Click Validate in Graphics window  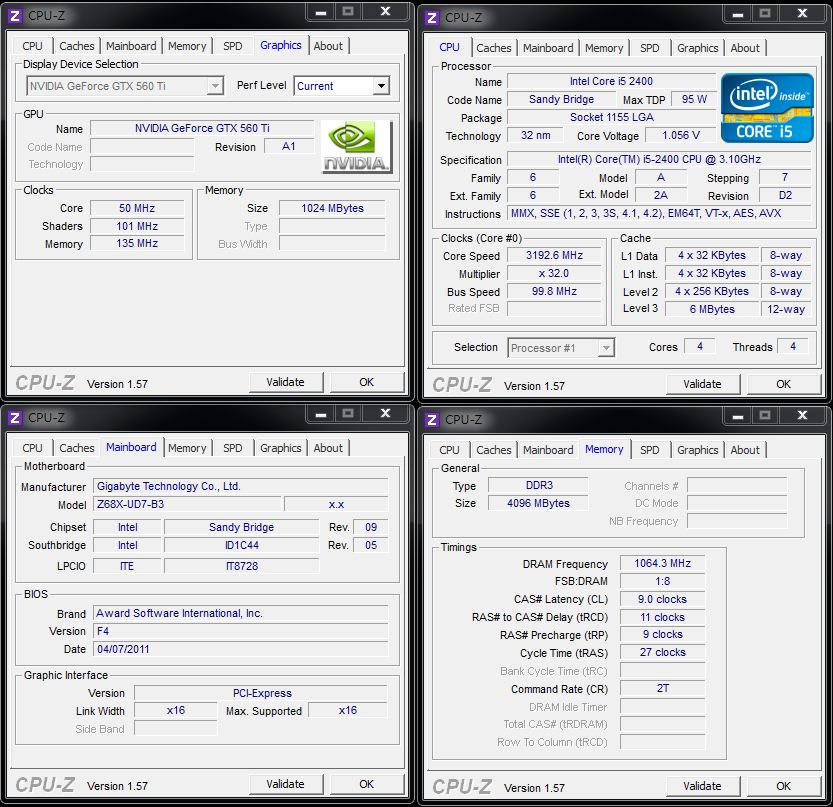pos(286,382)
